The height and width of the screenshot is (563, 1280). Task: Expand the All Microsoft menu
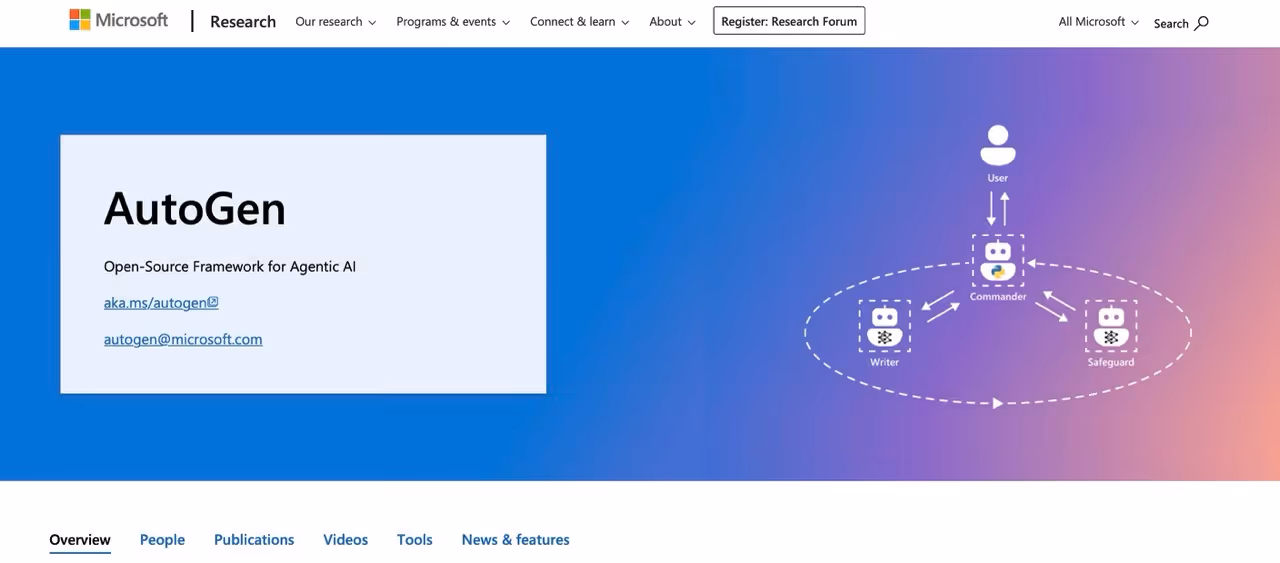pos(1098,21)
